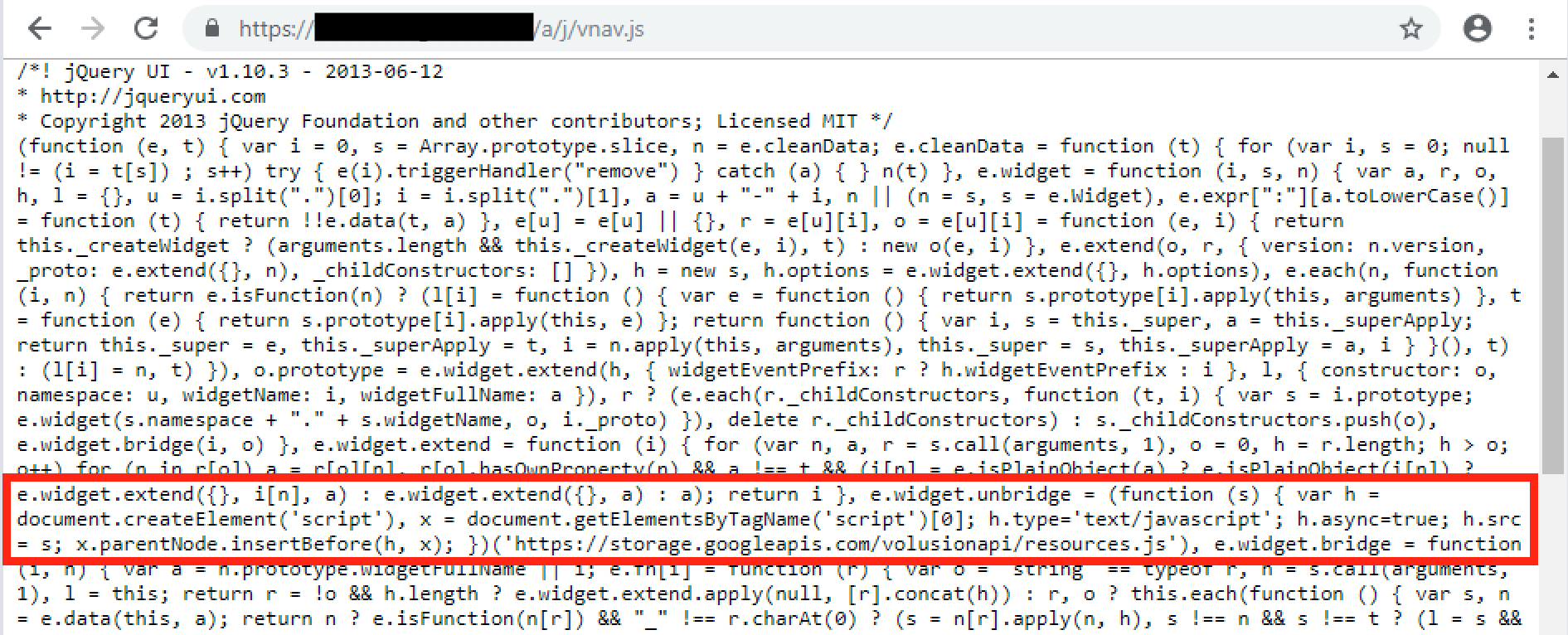Screen dimensions: 1568x635
Task: Open the user profile avatar menu
Action: (1477, 29)
